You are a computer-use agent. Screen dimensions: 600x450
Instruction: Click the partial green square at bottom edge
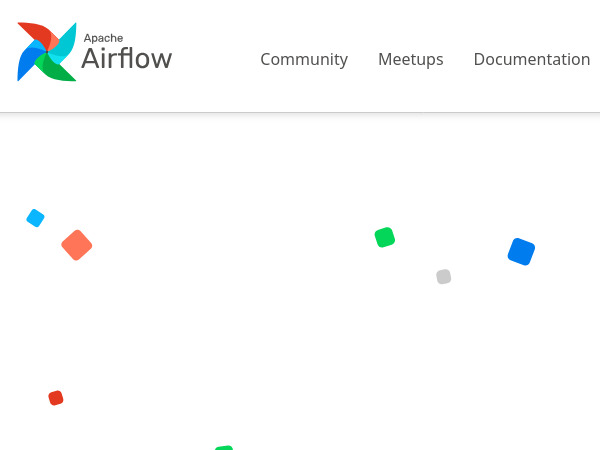(x=224, y=447)
